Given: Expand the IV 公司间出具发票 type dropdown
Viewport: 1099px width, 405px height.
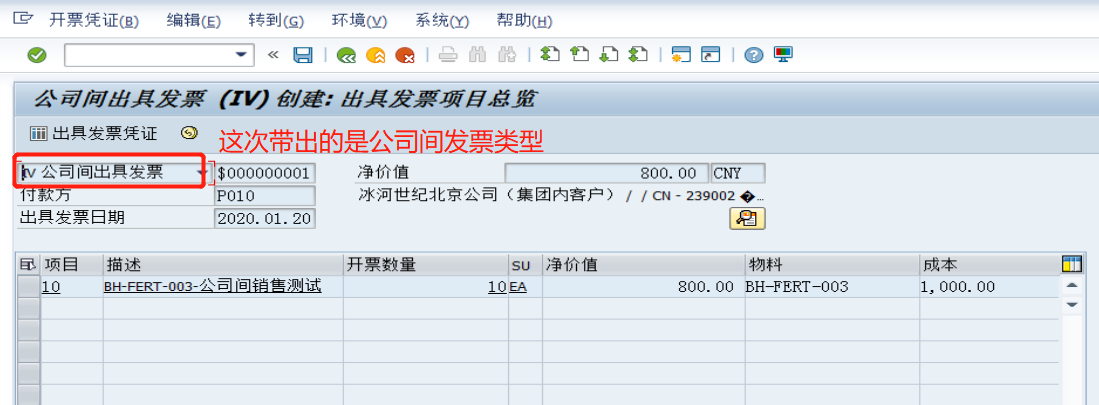Looking at the screenshot, I should click(x=202, y=172).
